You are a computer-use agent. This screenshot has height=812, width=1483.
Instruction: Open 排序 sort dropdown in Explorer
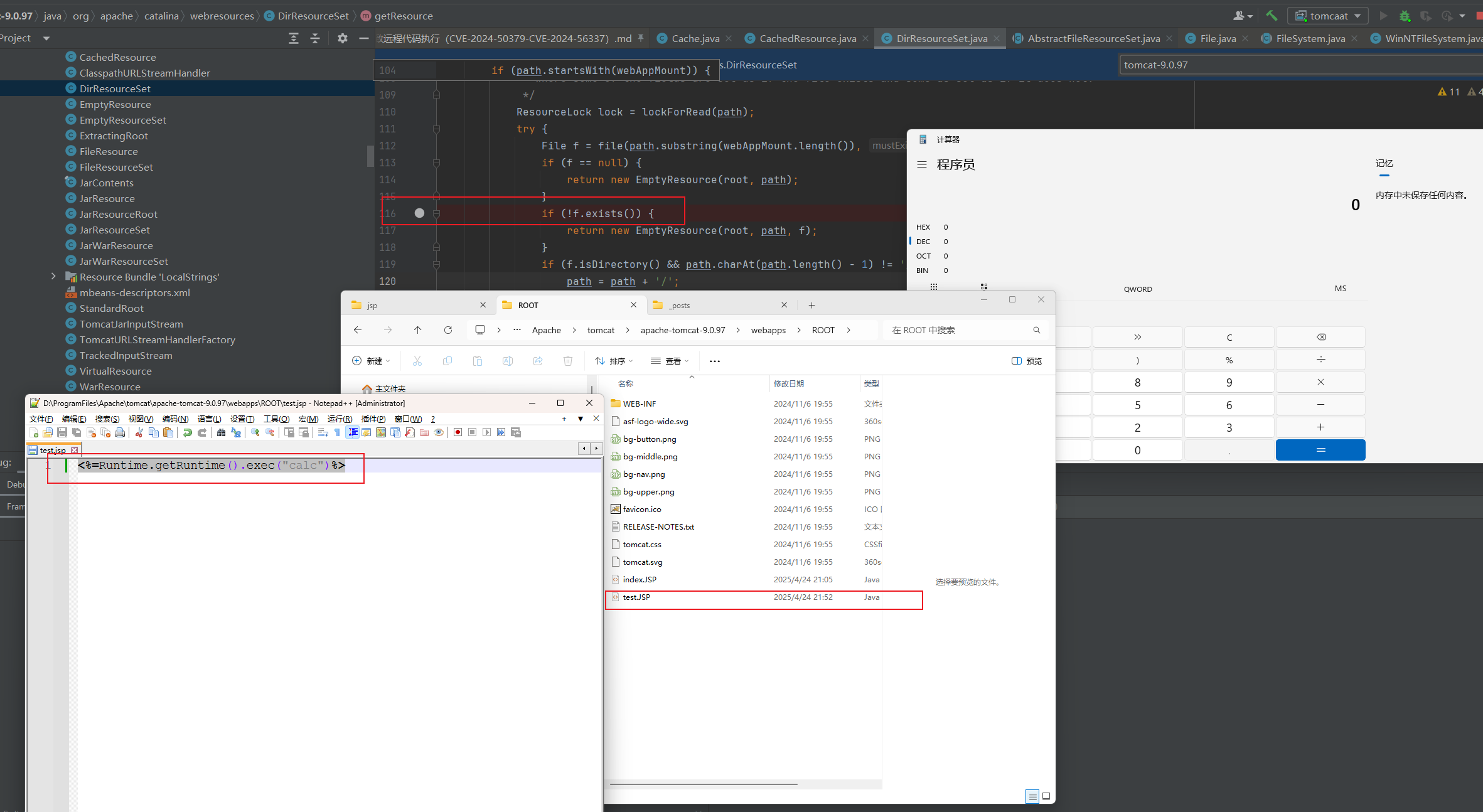614,361
